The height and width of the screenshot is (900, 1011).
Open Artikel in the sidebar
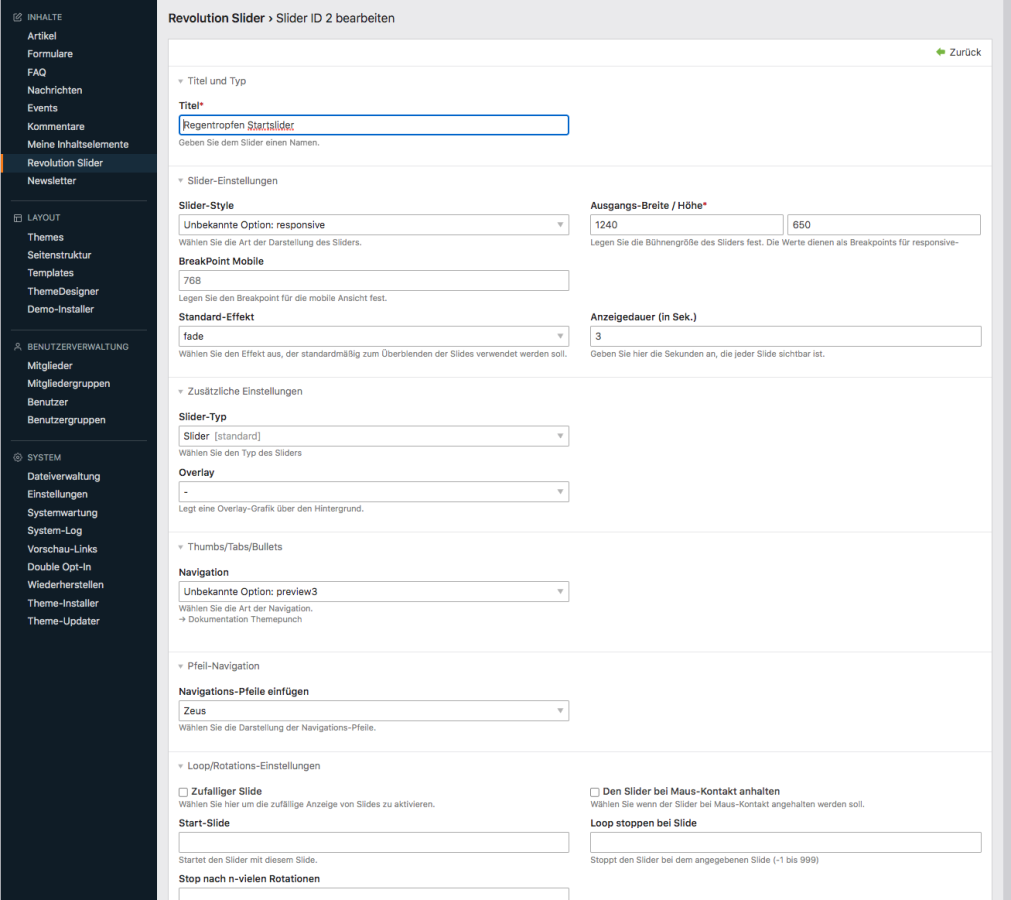[x=42, y=36]
